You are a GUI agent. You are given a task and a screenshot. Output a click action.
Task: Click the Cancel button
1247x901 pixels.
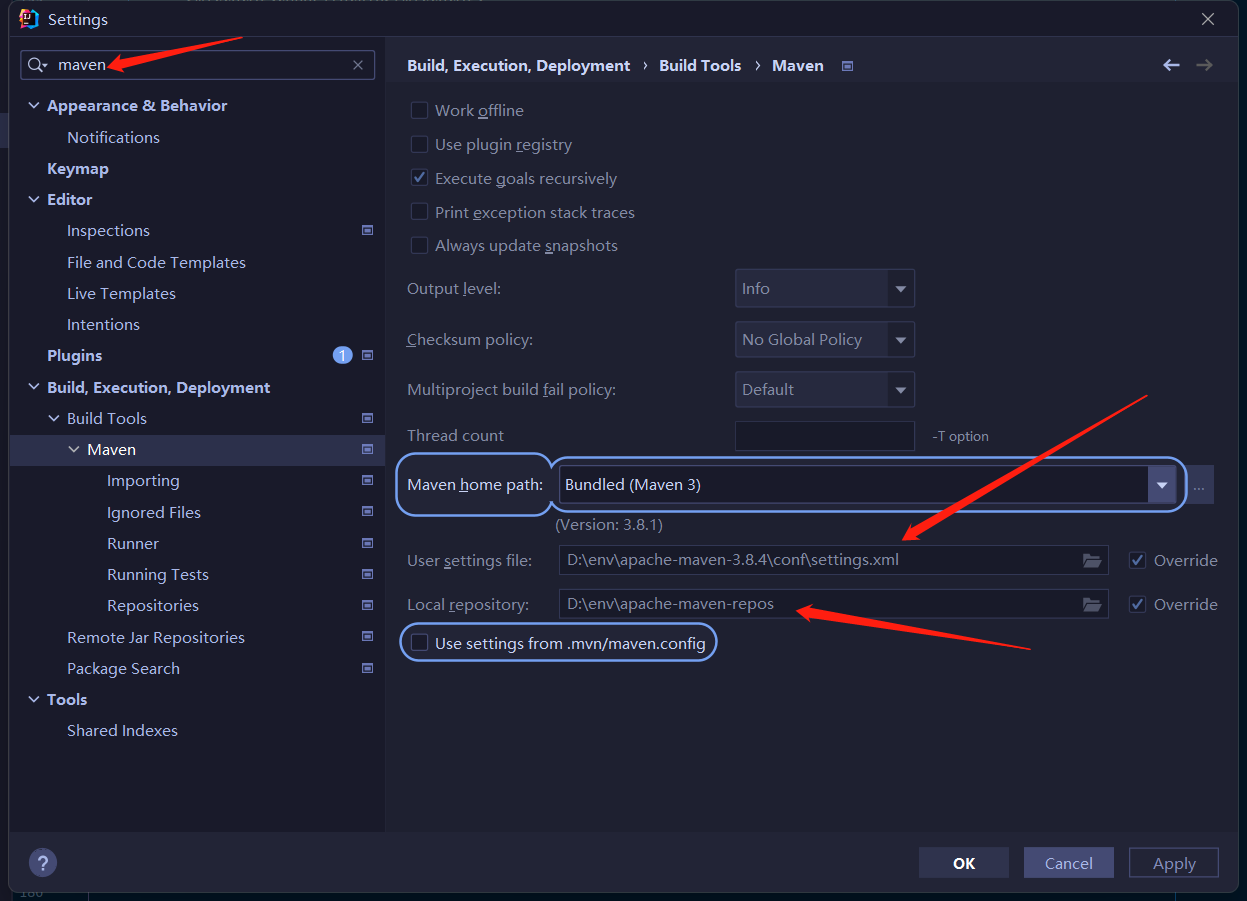pyautogui.click(x=1069, y=863)
